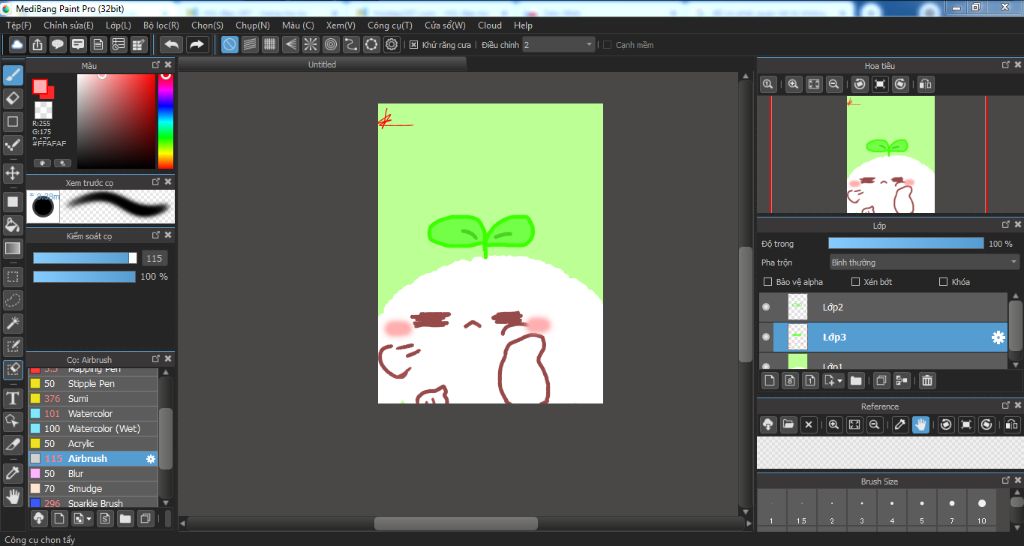
Task: Select the Hand pan tool
Action: pos(13,496)
